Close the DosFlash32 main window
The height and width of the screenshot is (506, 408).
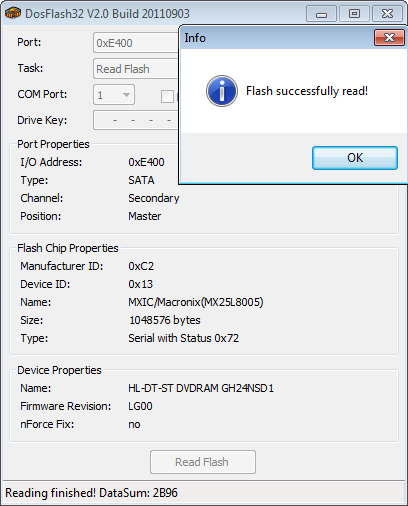(387, 14)
